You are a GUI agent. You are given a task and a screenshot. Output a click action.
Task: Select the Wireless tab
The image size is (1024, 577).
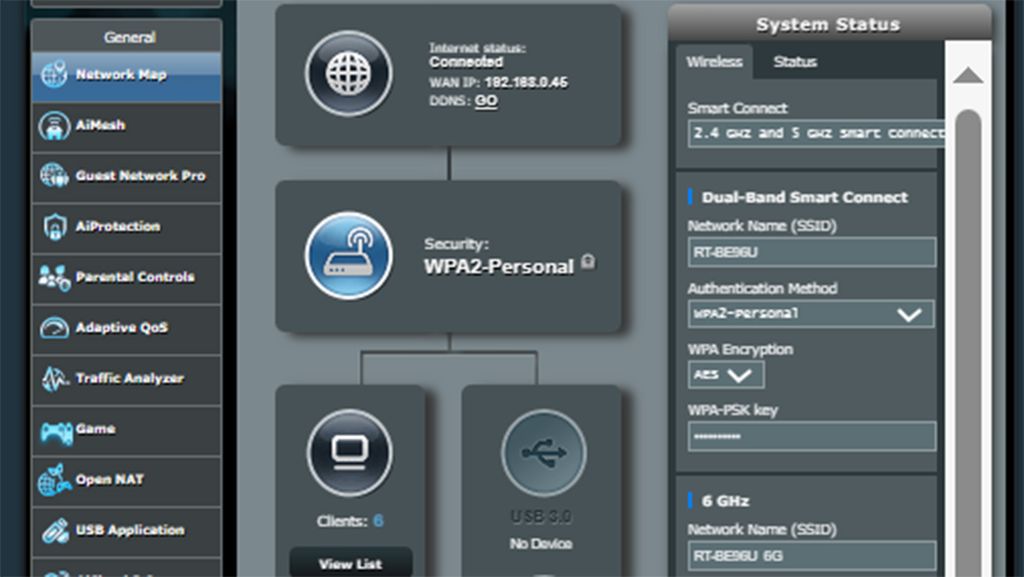(714, 61)
